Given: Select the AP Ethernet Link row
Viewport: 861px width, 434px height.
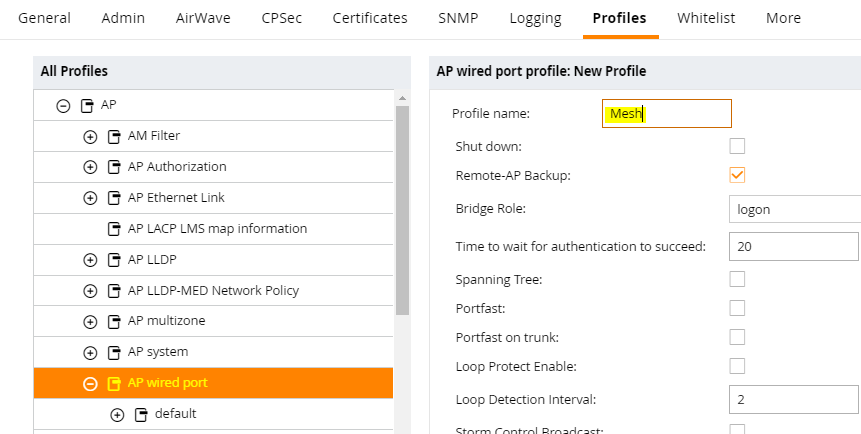Looking at the screenshot, I should 214,198.
